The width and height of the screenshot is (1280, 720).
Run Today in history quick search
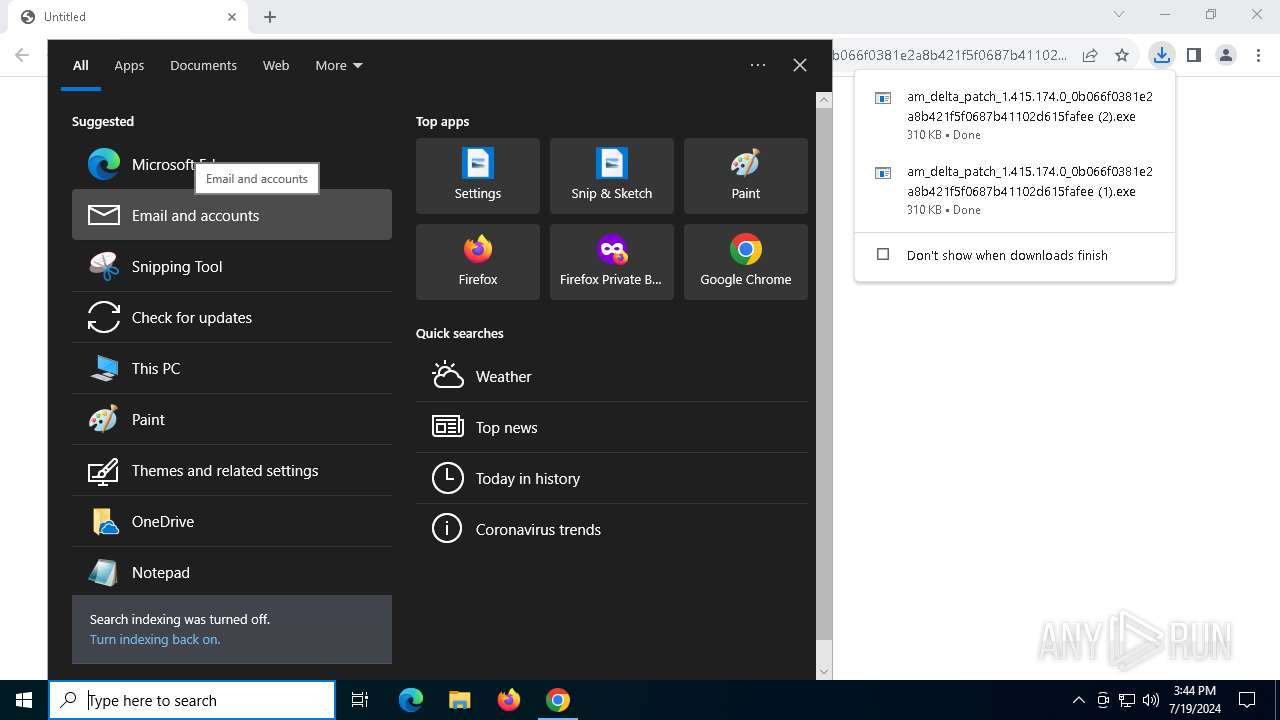[612, 478]
